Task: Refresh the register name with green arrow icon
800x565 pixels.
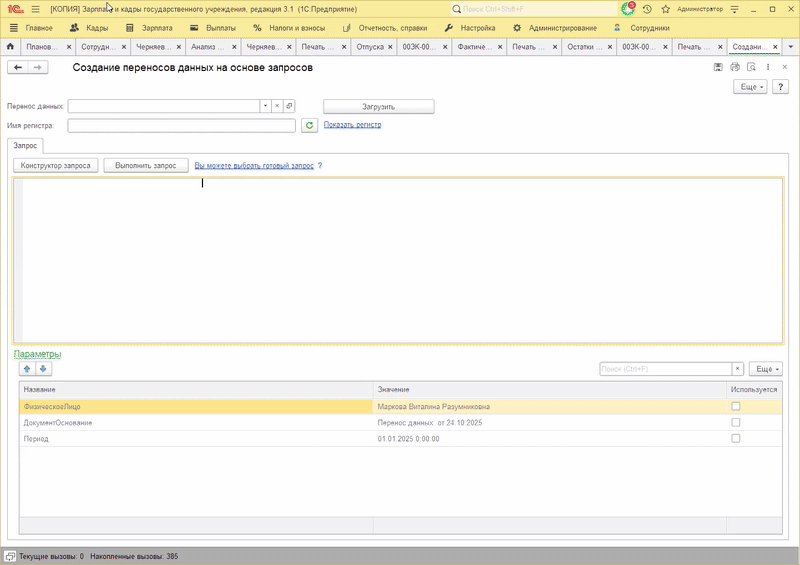Action: coord(309,125)
